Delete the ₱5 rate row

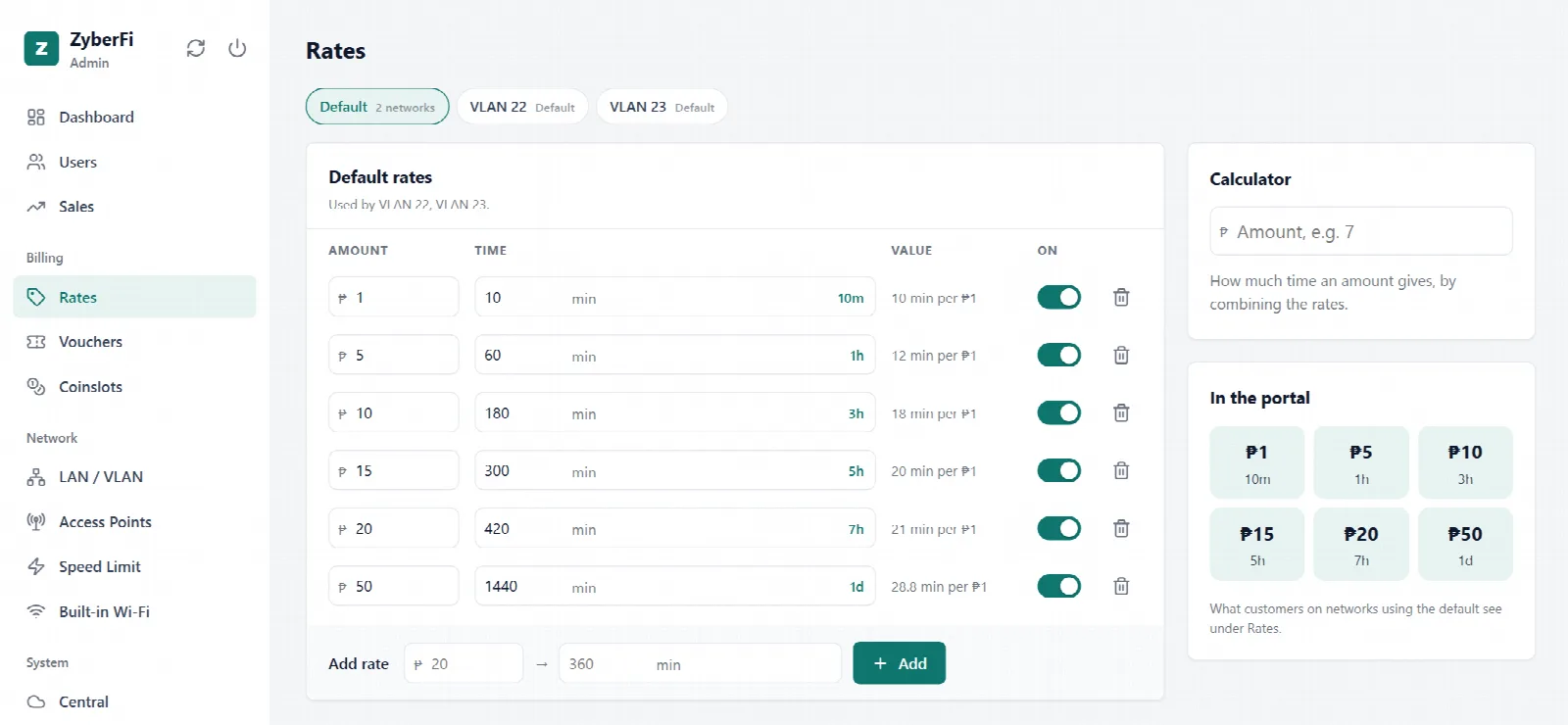click(1121, 355)
